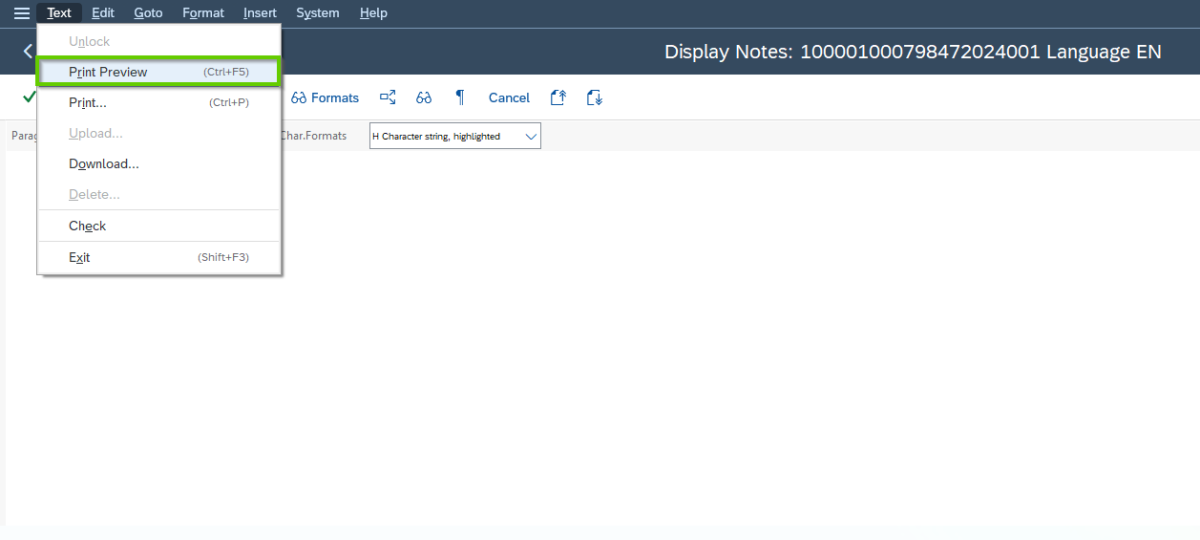Open the Edit menu

click(103, 13)
